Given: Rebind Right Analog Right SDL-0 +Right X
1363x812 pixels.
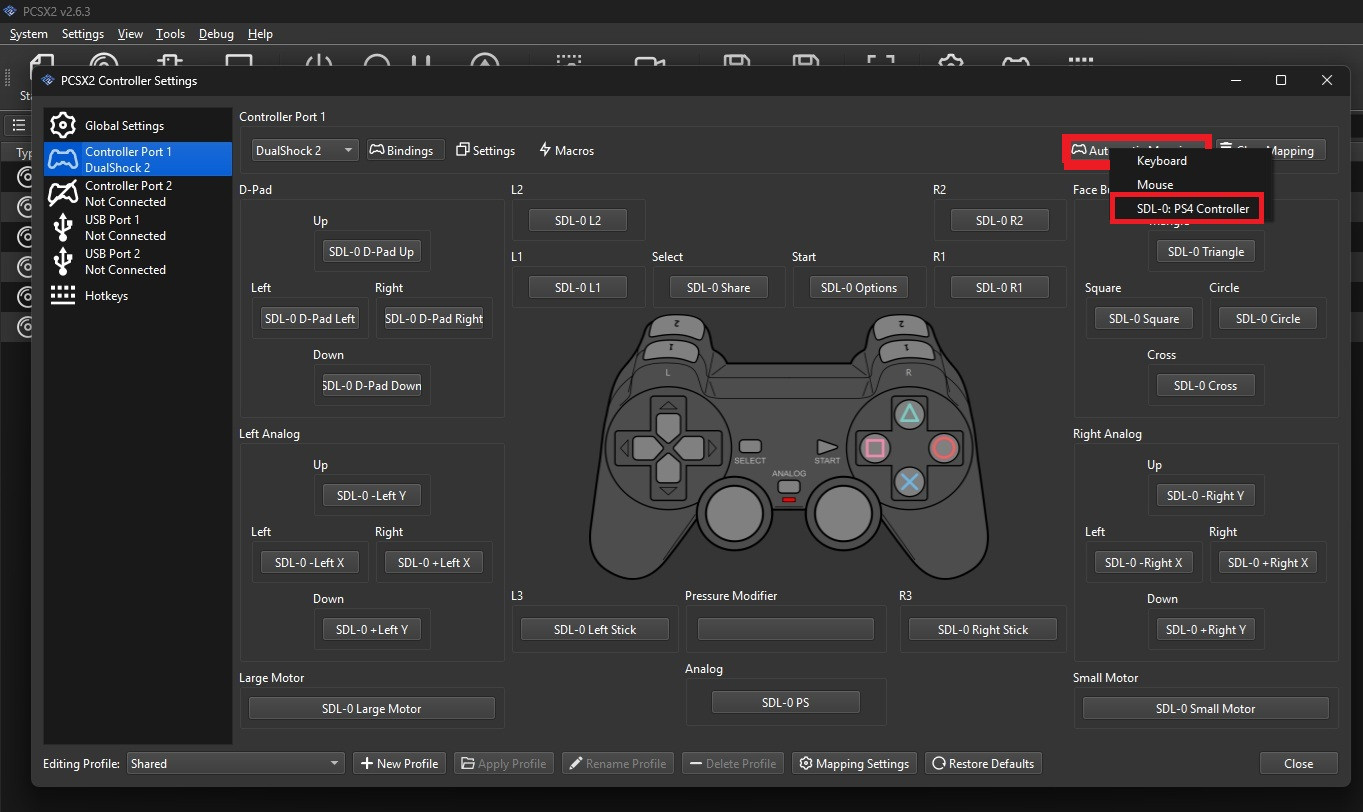Looking at the screenshot, I should (1268, 562).
